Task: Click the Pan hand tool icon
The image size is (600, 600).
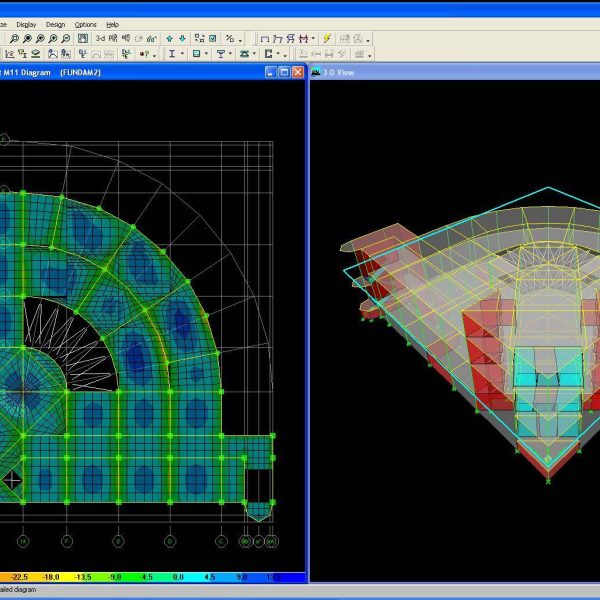Action: (83, 38)
